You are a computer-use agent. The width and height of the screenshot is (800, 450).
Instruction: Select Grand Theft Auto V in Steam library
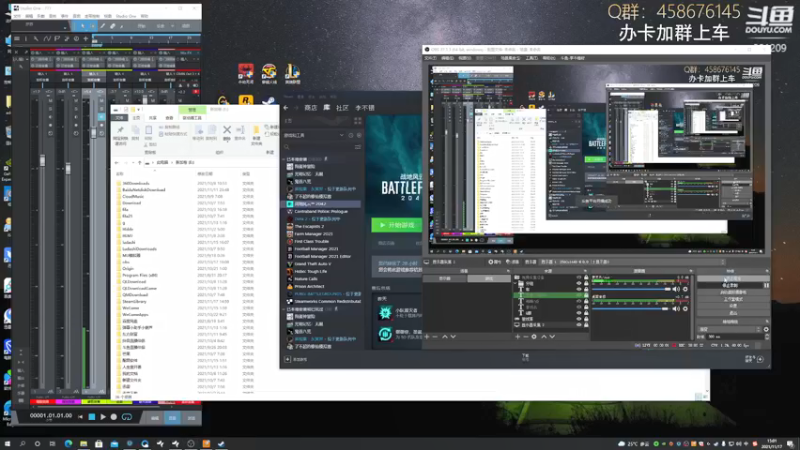312,264
